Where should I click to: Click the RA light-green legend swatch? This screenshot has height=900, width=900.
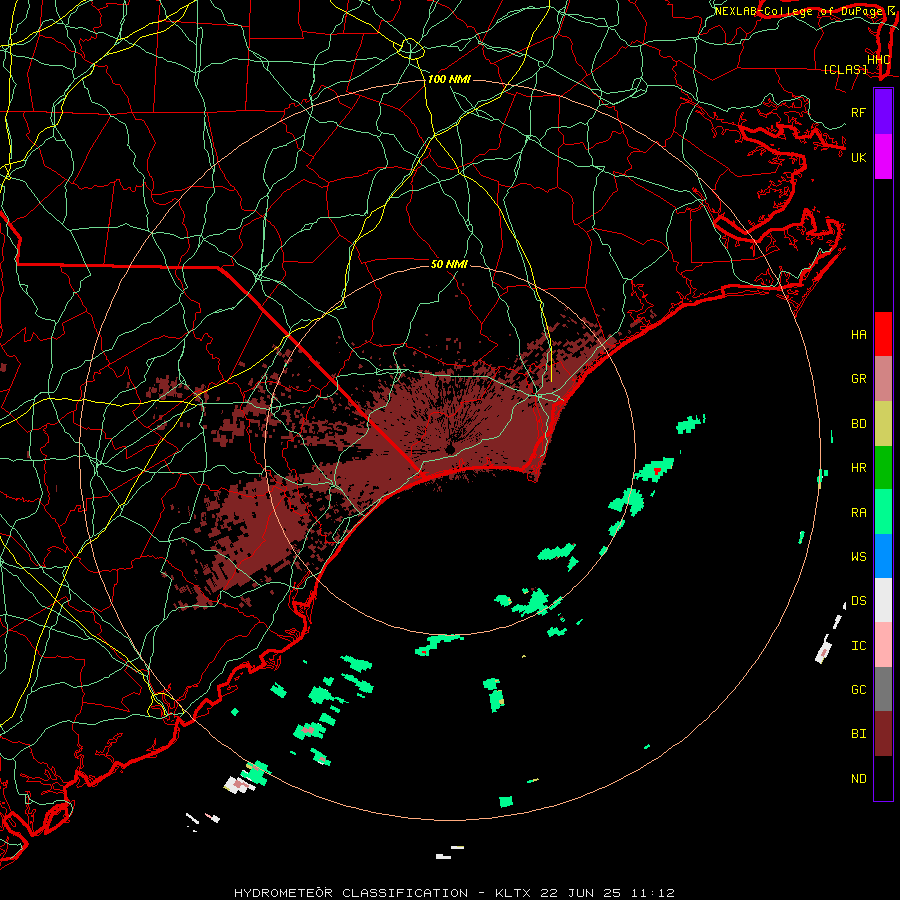pos(883,512)
